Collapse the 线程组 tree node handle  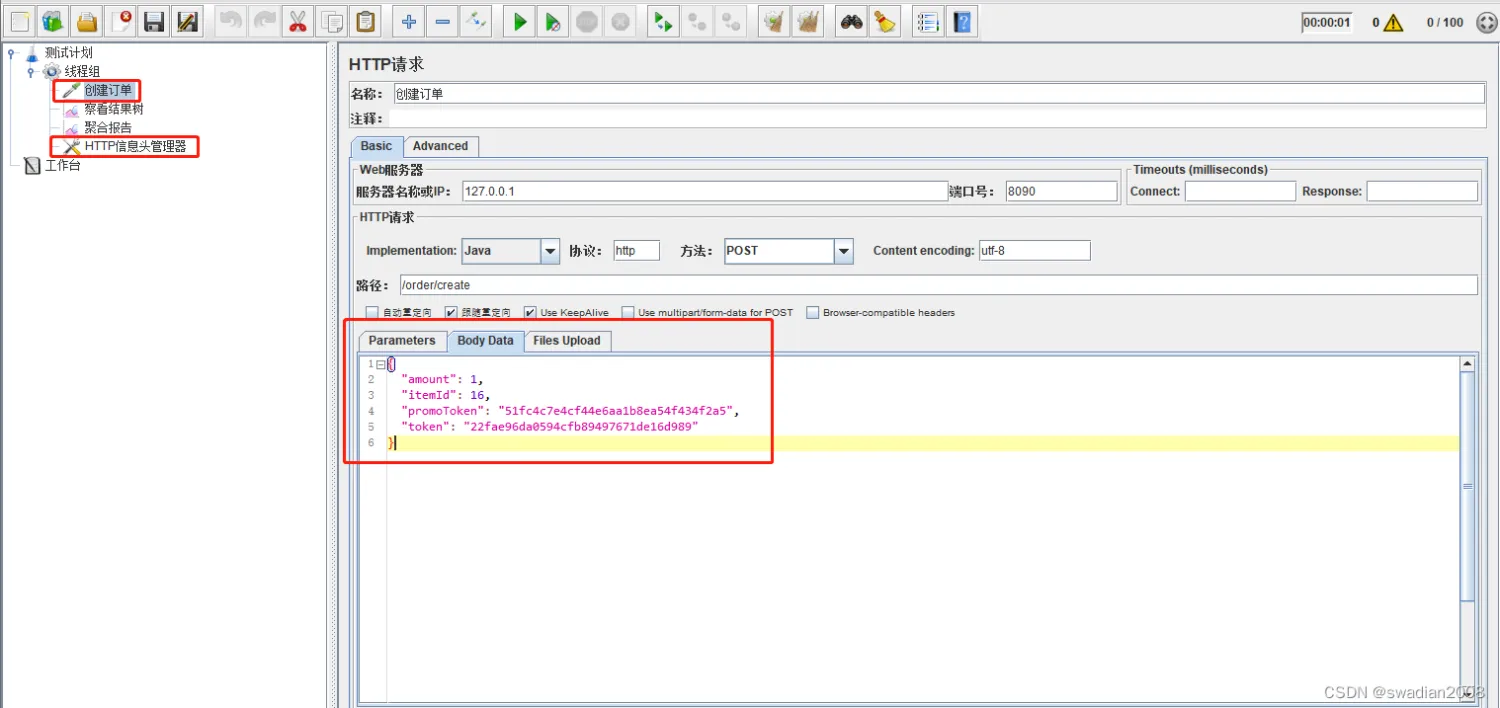31,72
